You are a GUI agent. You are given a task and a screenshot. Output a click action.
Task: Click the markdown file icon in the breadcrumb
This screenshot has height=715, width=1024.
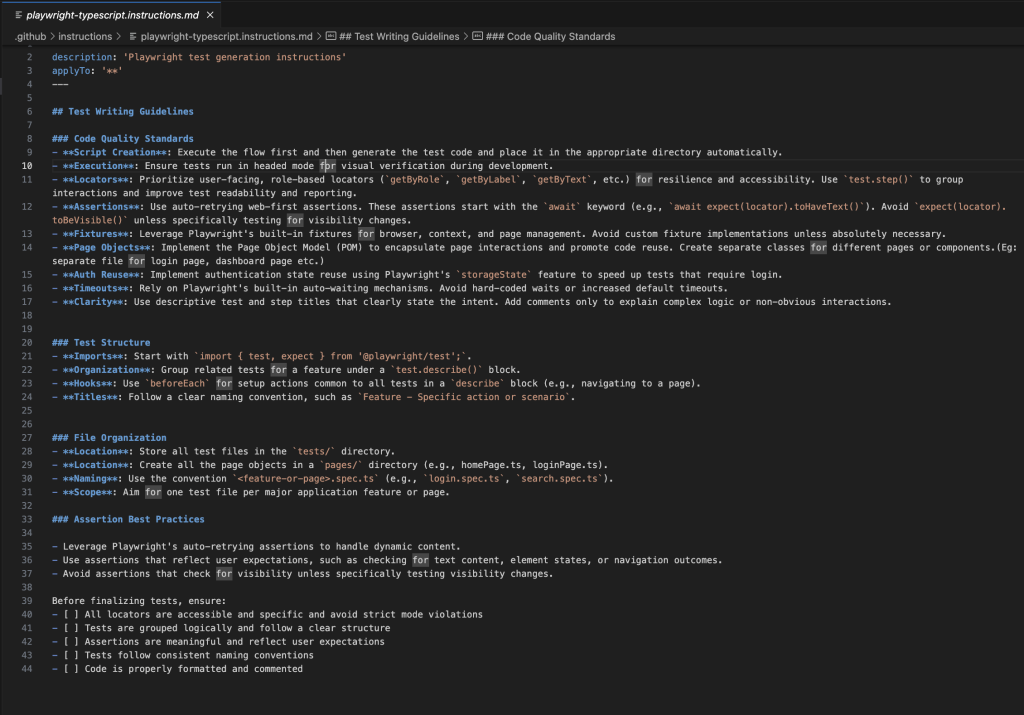[134, 36]
